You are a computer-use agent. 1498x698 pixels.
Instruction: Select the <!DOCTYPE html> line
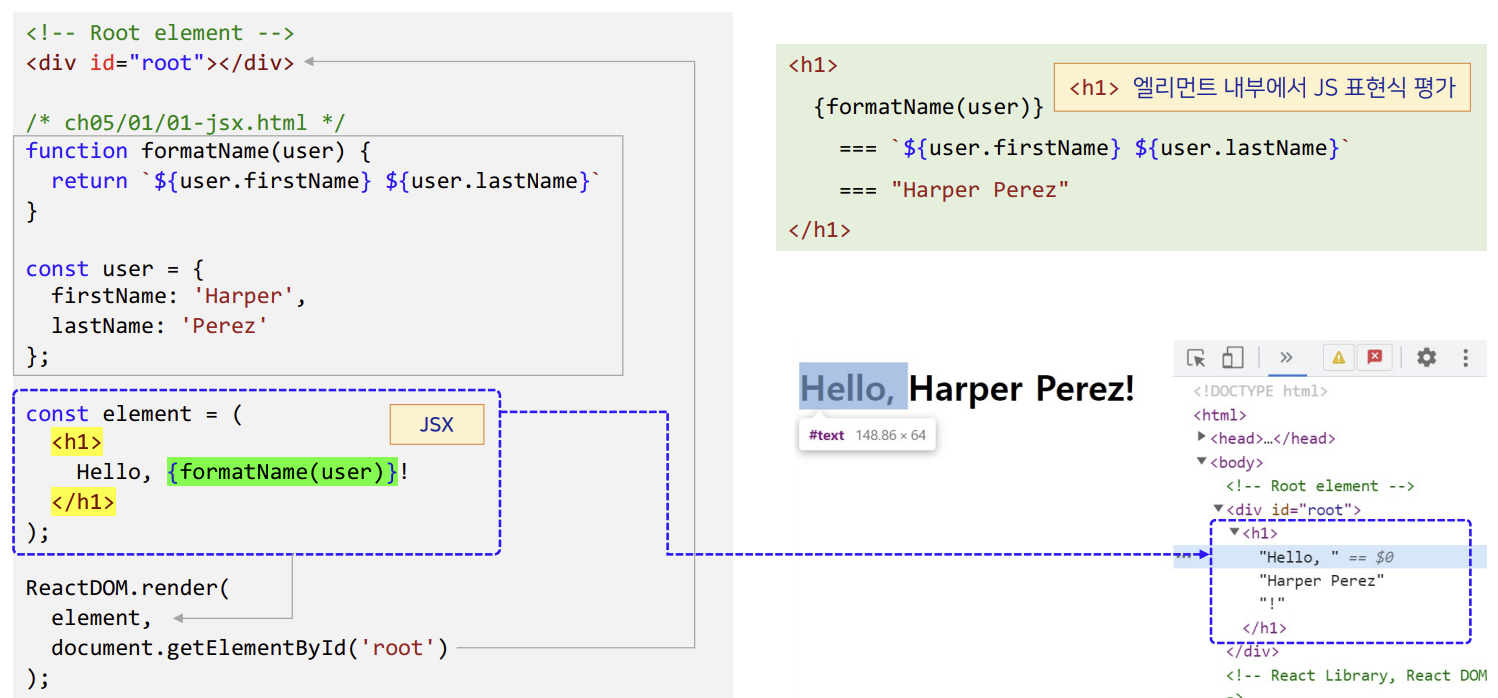(x=1261, y=391)
